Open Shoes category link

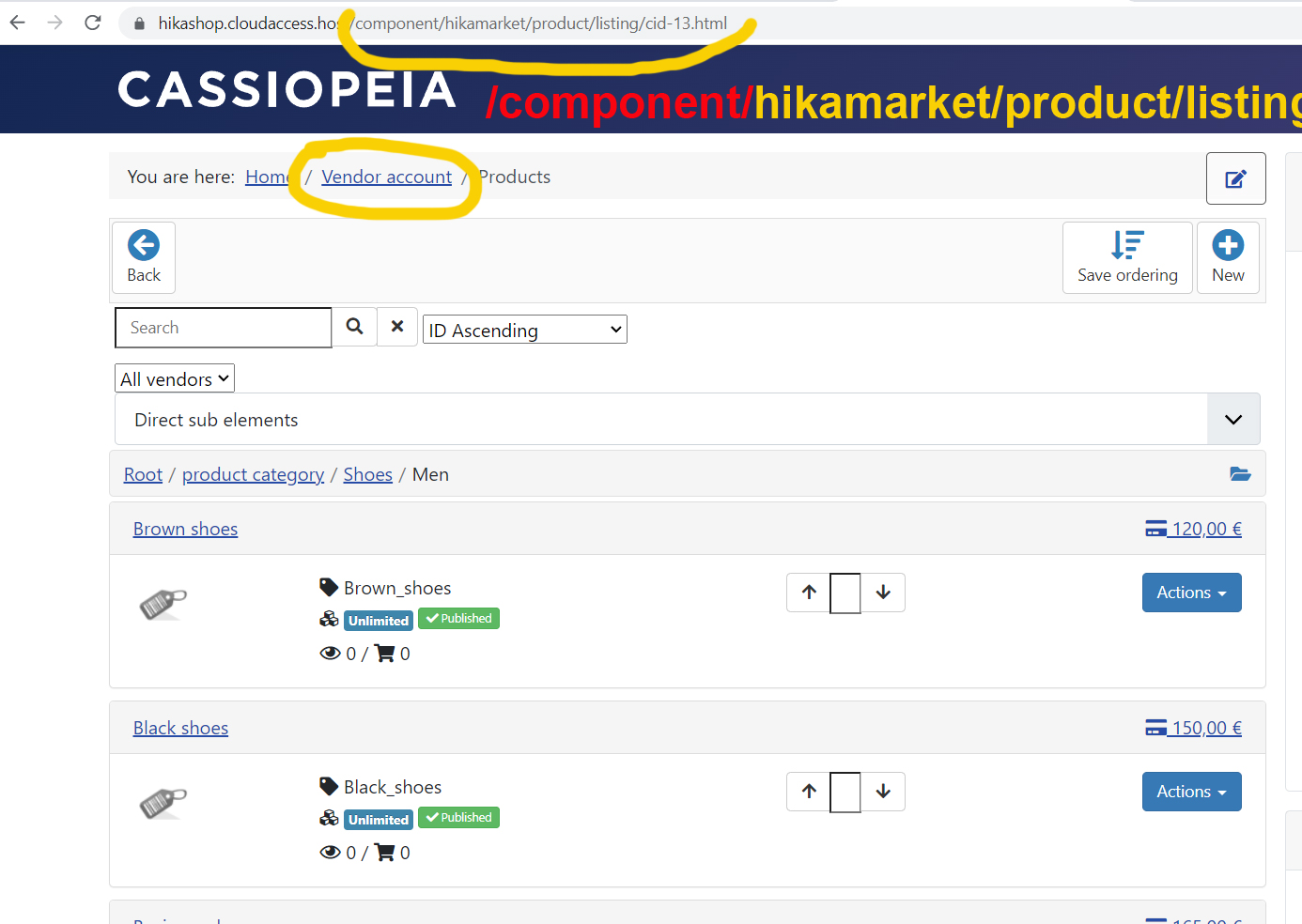click(x=367, y=475)
